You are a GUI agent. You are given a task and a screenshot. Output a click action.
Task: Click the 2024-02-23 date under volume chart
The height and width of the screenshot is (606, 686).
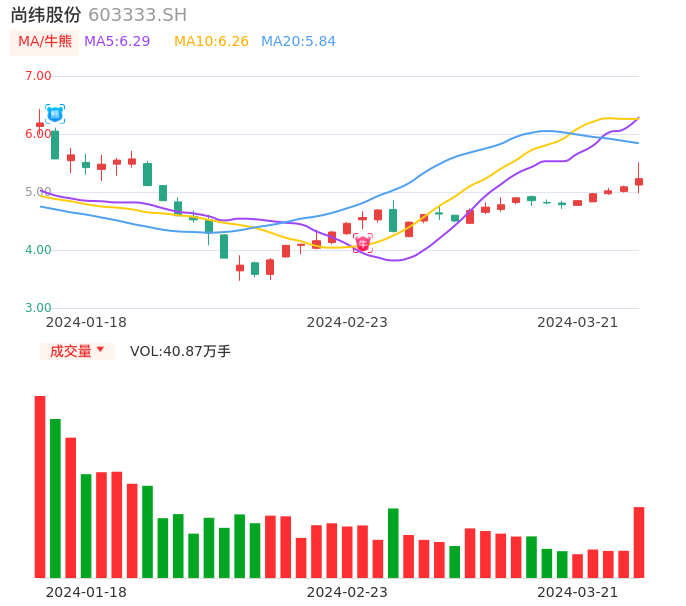click(x=347, y=592)
